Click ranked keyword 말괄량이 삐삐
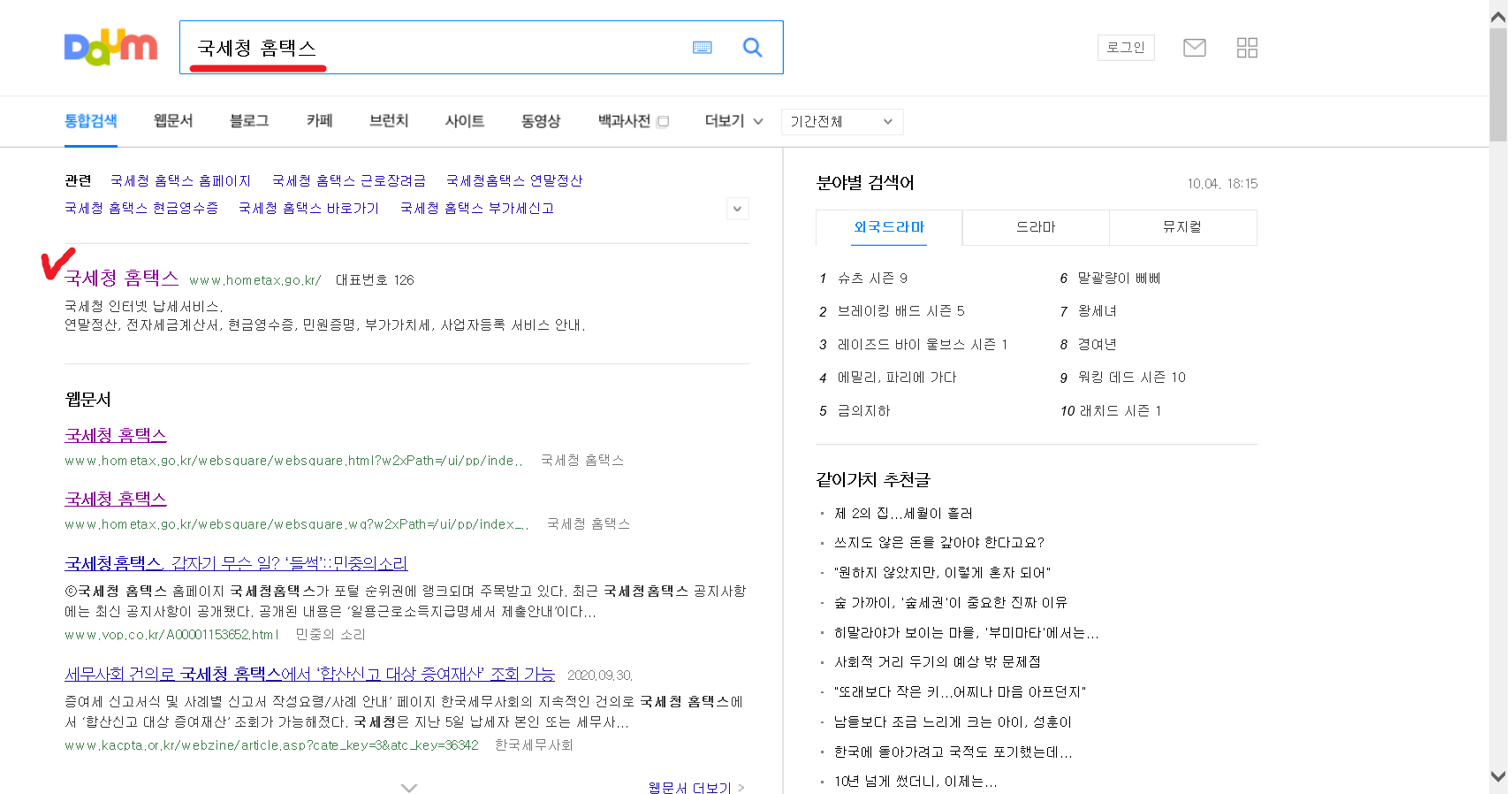 1119,279
